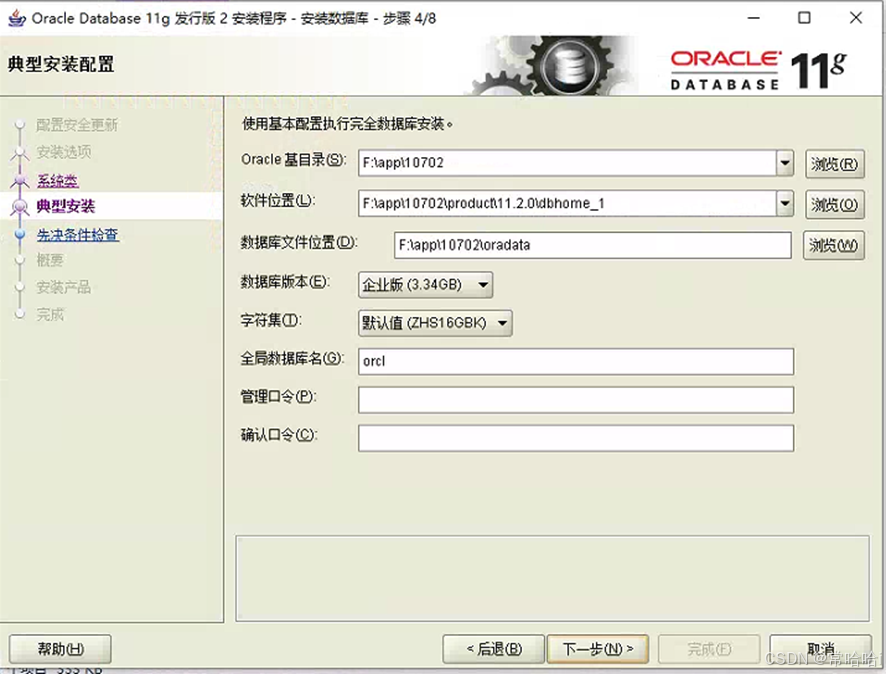Click 浏览(O) button for software location

coord(835,204)
